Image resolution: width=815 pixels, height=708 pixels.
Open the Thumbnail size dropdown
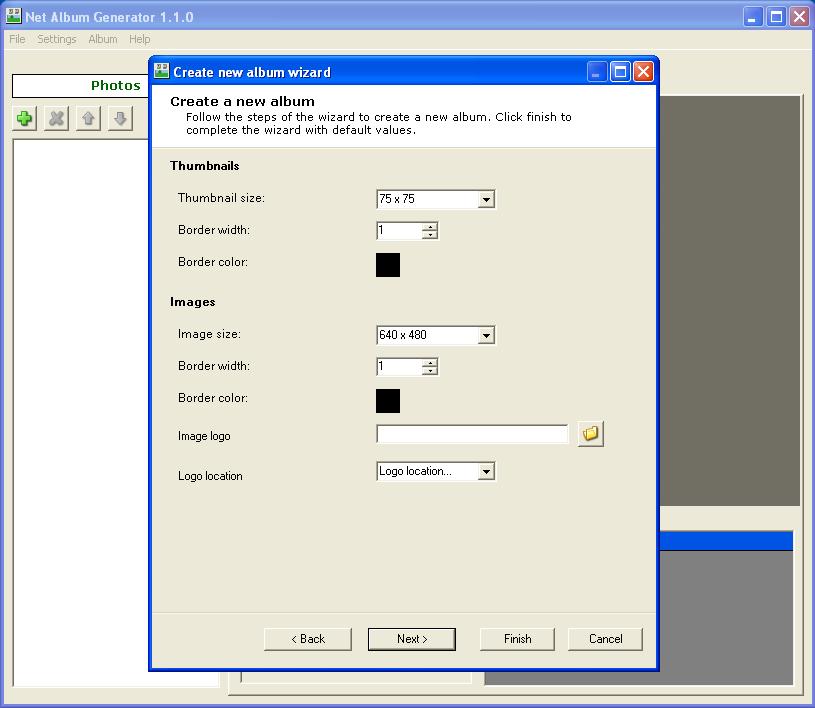pos(486,199)
